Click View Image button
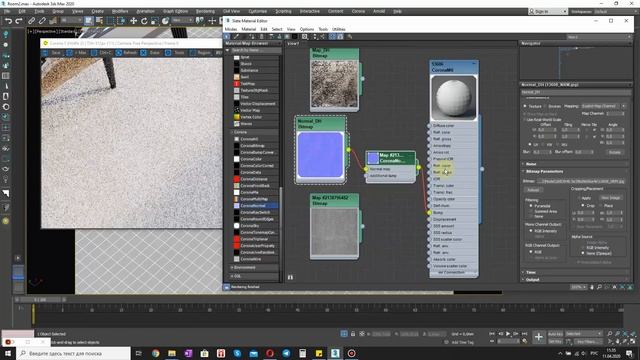The image size is (640, 360). click(611, 198)
